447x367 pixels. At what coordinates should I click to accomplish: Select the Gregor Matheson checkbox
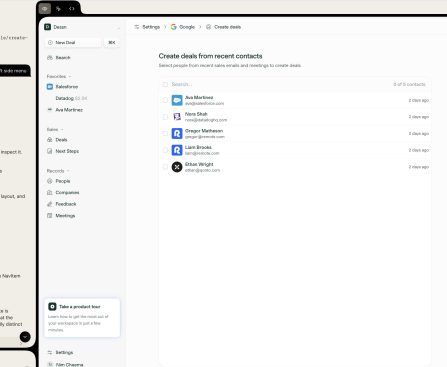coord(165,133)
